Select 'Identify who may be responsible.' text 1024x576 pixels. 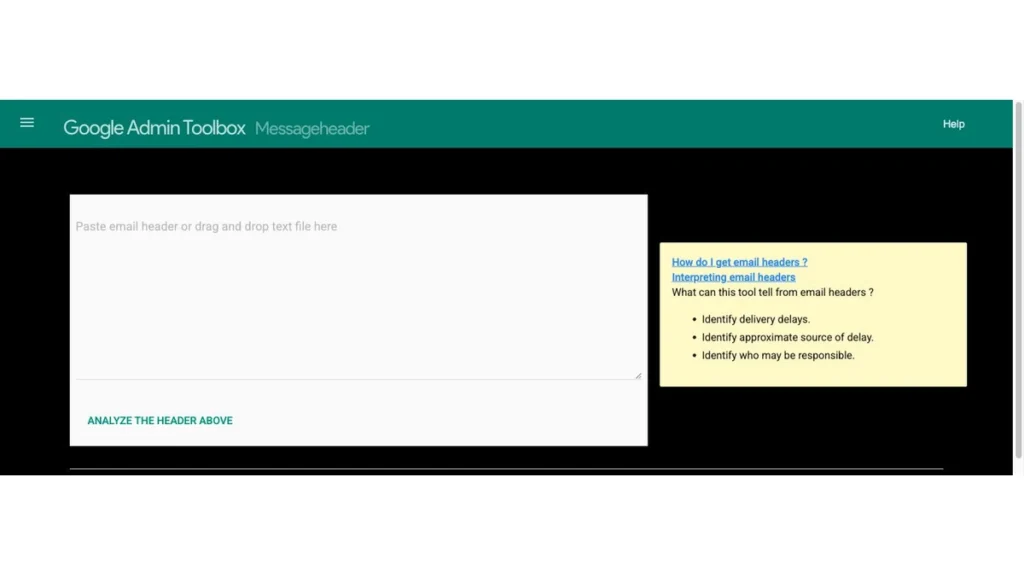click(x=778, y=355)
